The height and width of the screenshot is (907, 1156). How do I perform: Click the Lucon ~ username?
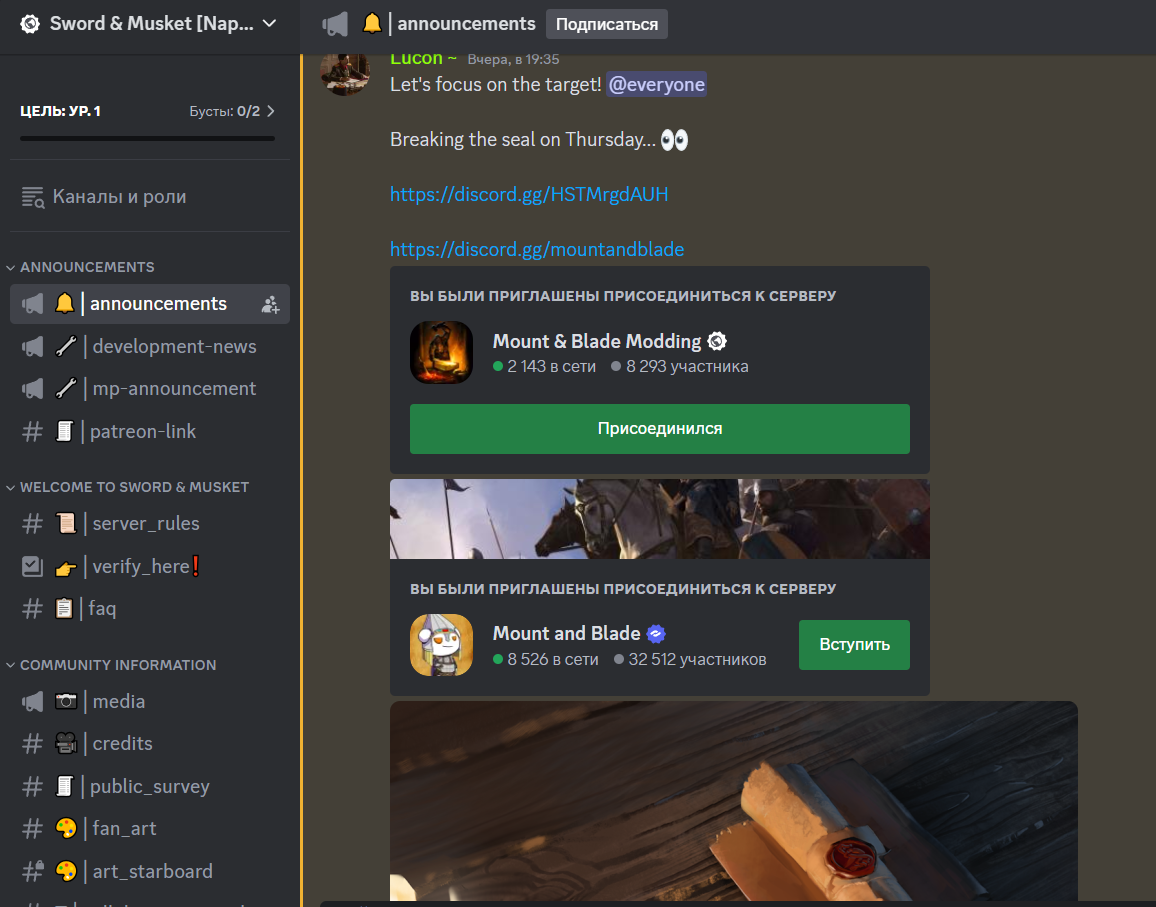423,59
